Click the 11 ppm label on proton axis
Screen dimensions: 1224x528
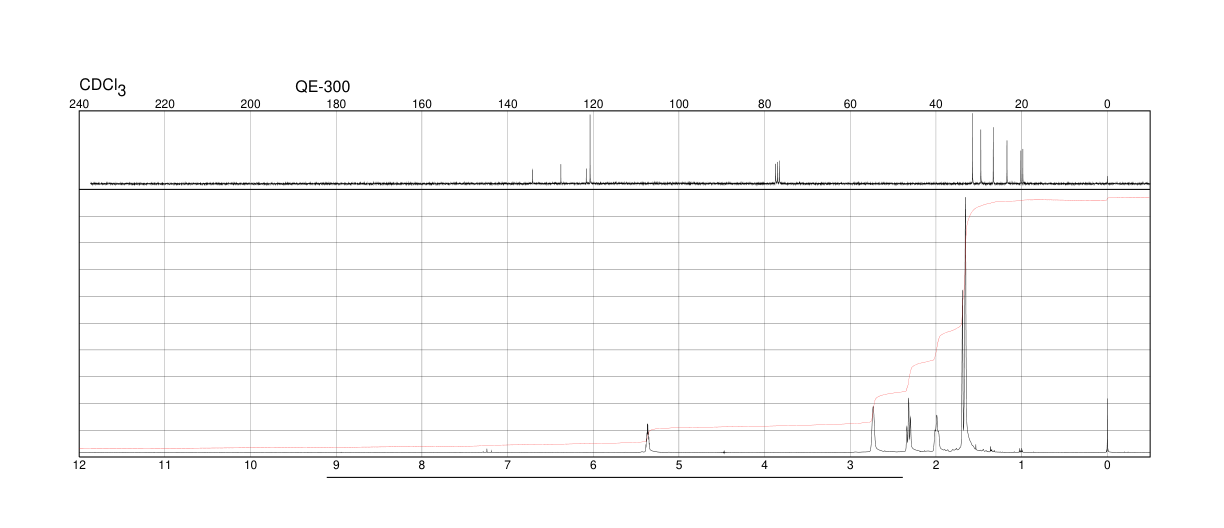point(165,466)
